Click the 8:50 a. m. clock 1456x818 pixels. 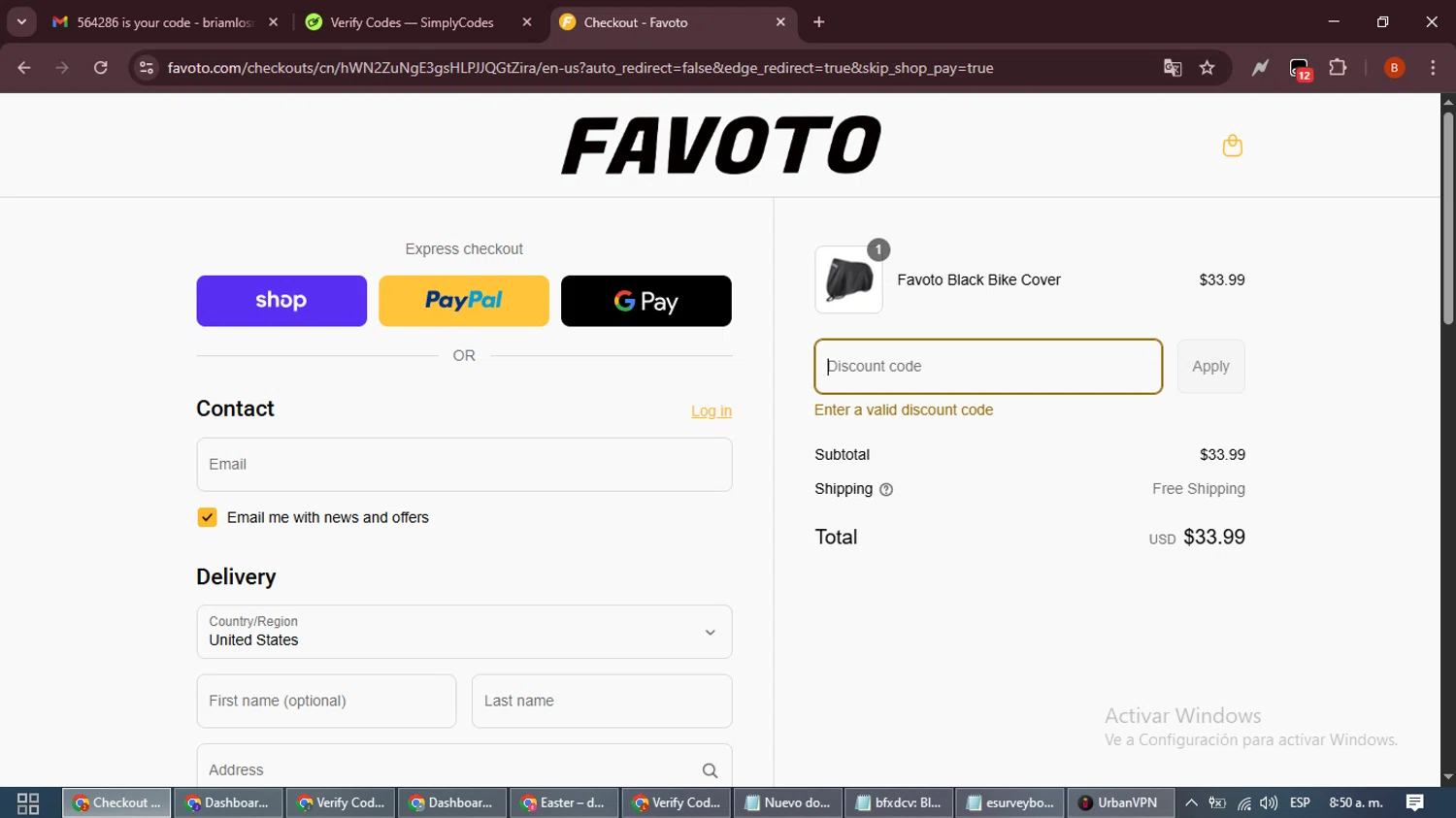(1356, 803)
